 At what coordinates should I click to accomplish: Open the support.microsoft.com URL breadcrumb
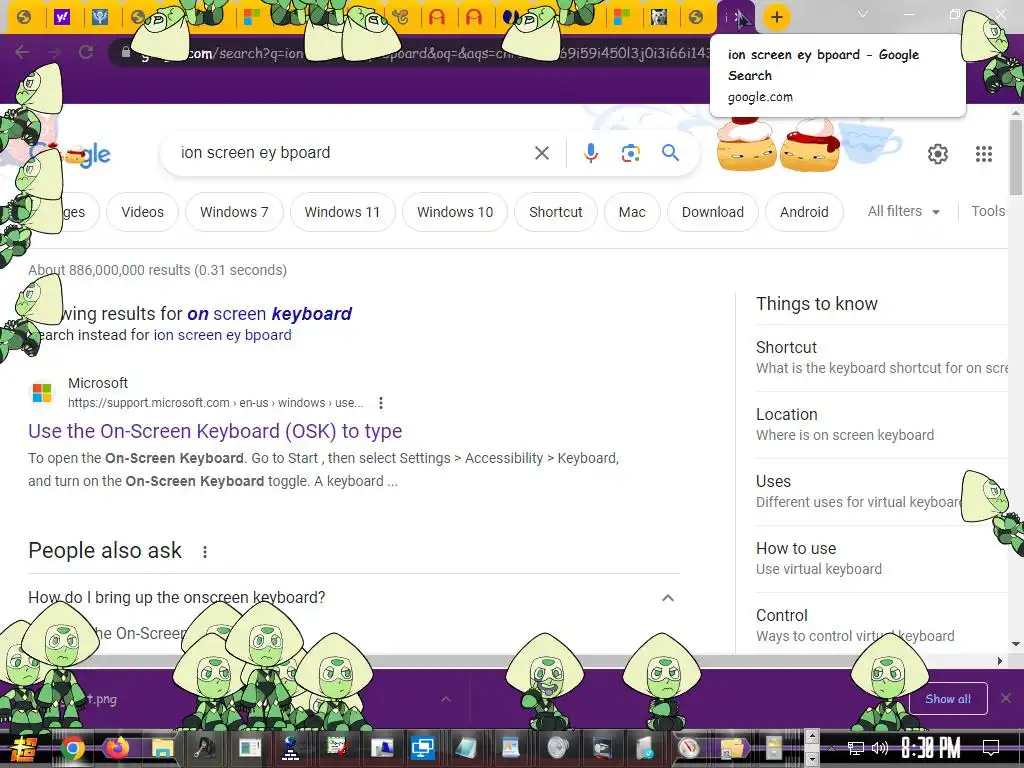pos(216,403)
